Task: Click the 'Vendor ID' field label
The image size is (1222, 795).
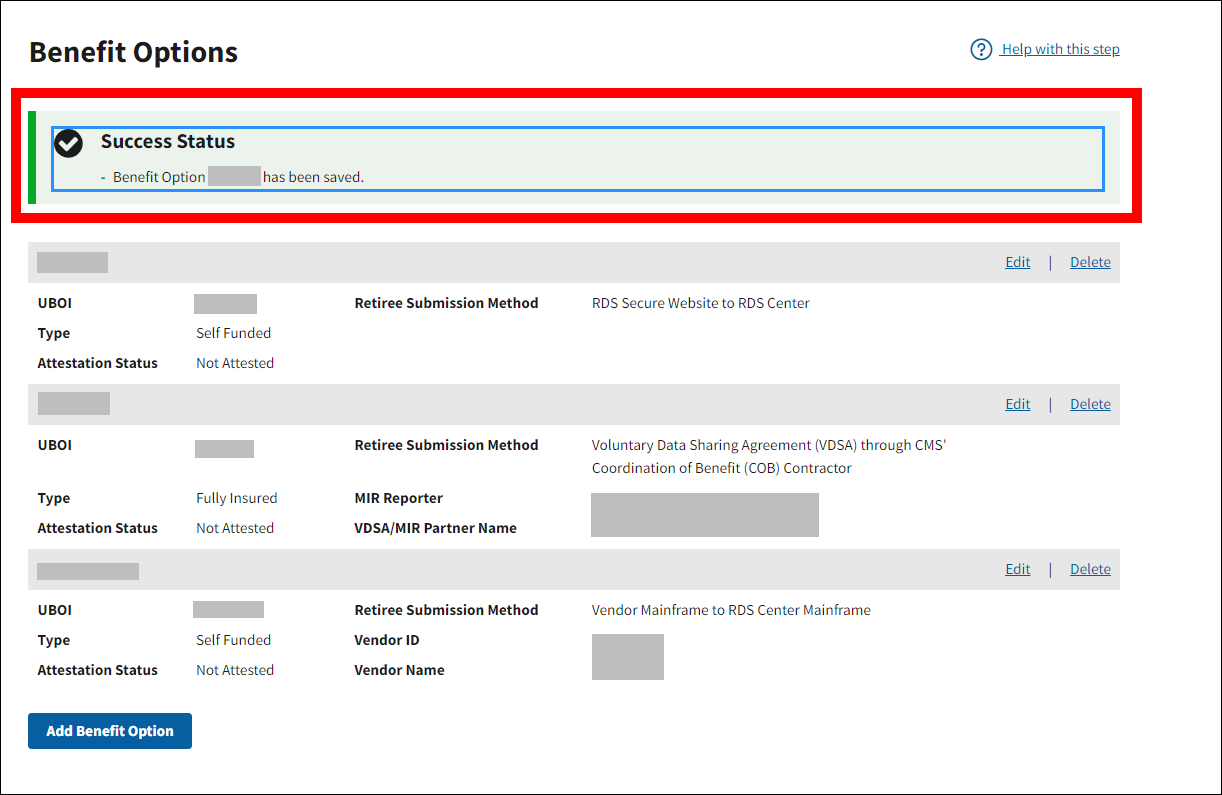Action: pyautogui.click(x=387, y=640)
